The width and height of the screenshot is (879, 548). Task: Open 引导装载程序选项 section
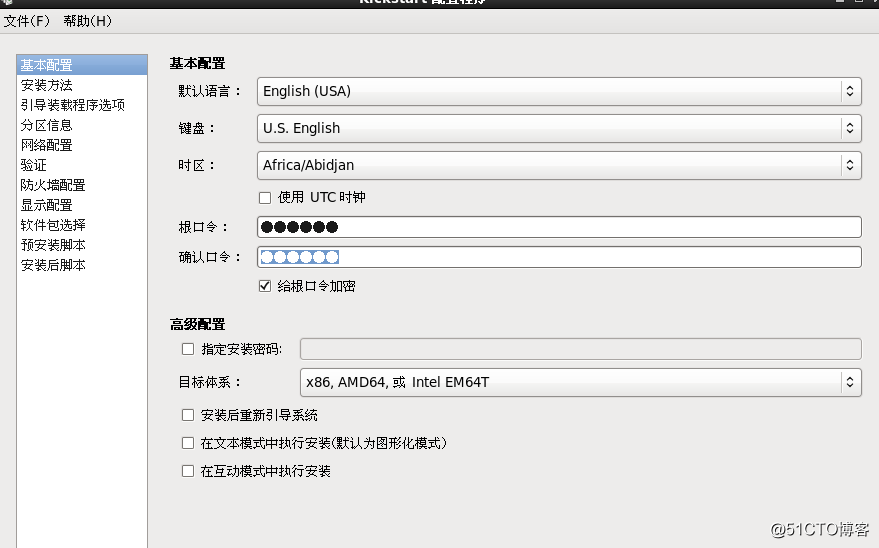(x=82, y=105)
